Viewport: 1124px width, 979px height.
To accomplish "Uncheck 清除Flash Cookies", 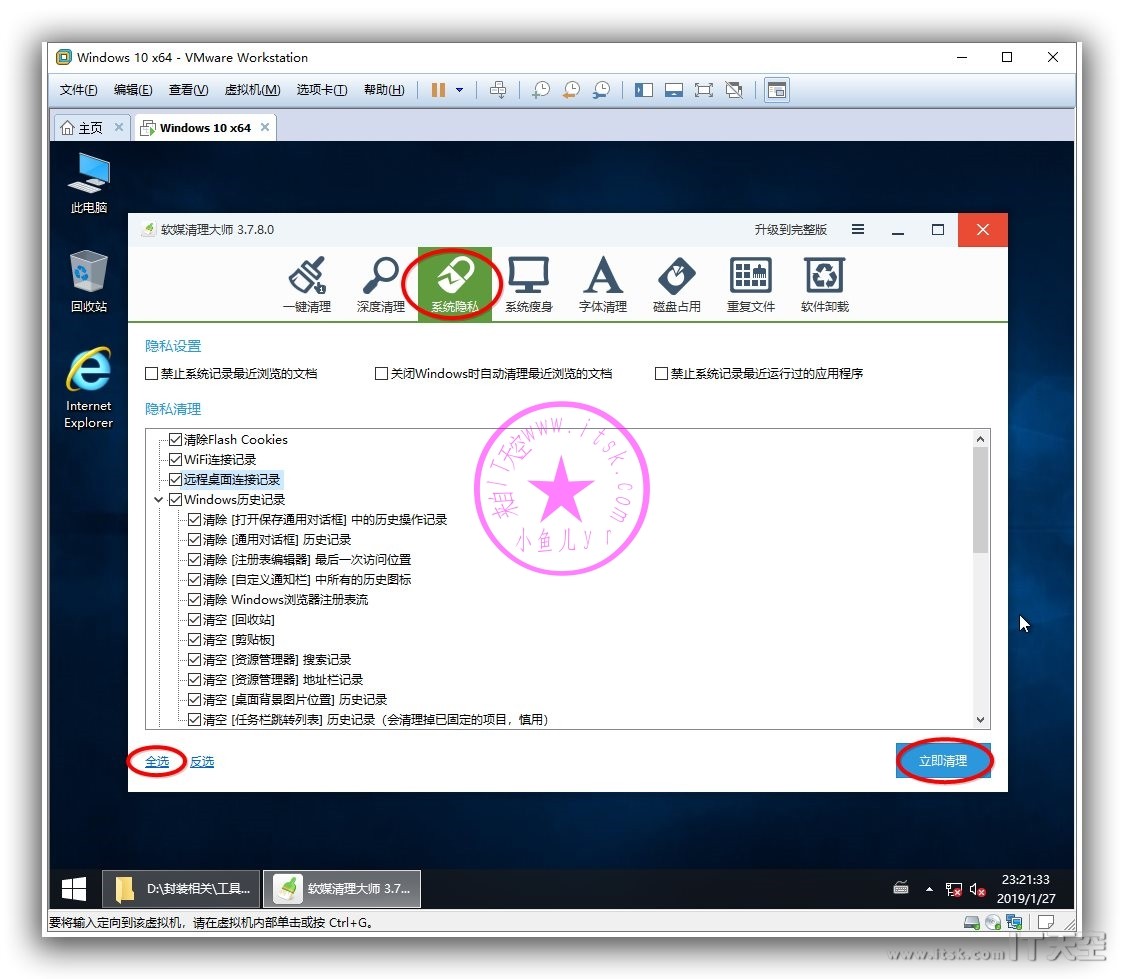I will pyautogui.click(x=176, y=439).
